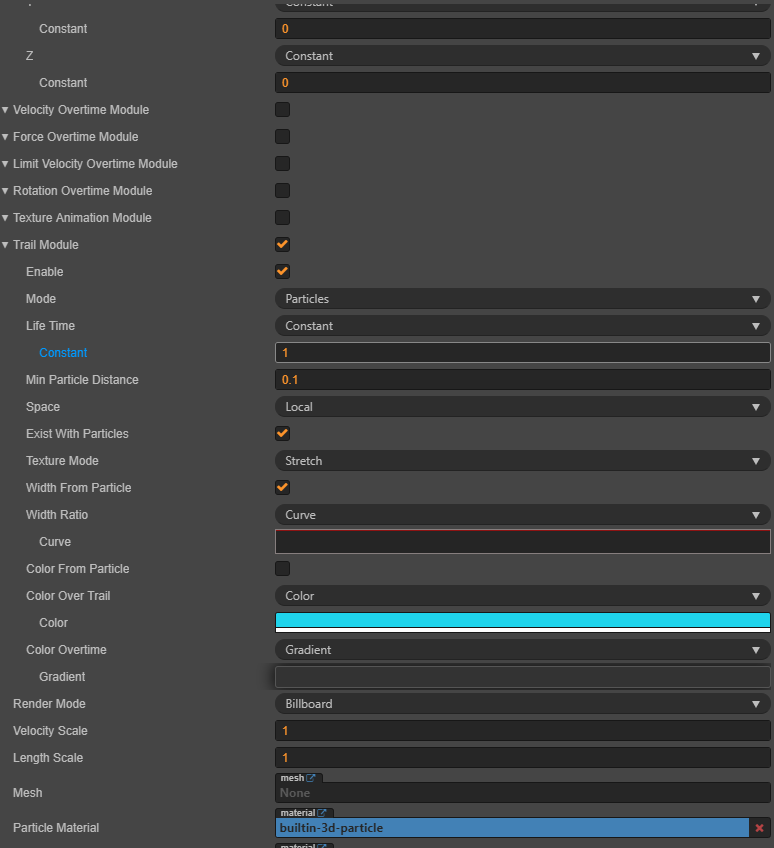Screen dimensions: 774x848
Task: Expand the Force Overtime Module triangle
Action: tap(6, 137)
